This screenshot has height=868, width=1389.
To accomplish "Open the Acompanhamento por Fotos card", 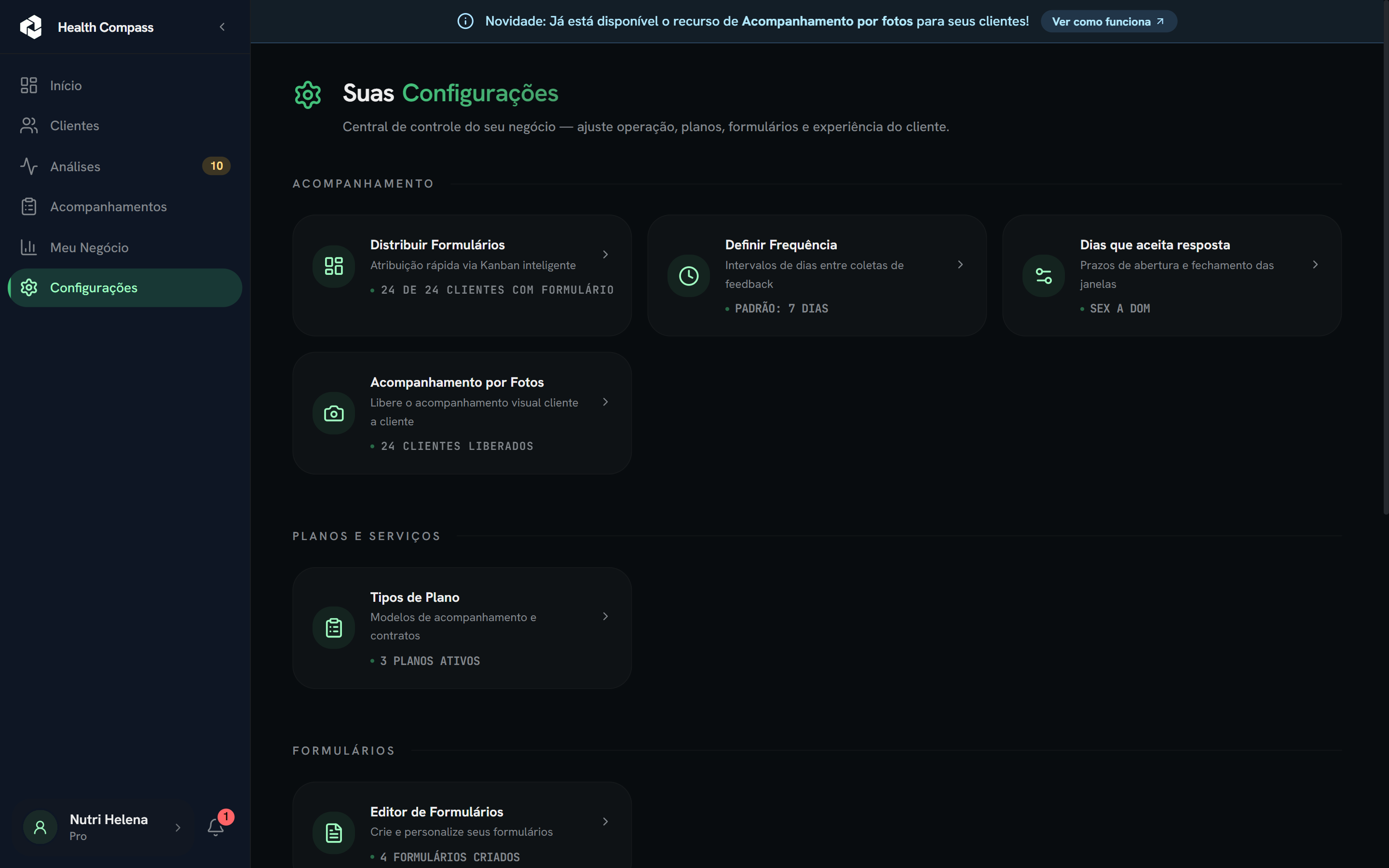I will (462, 413).
